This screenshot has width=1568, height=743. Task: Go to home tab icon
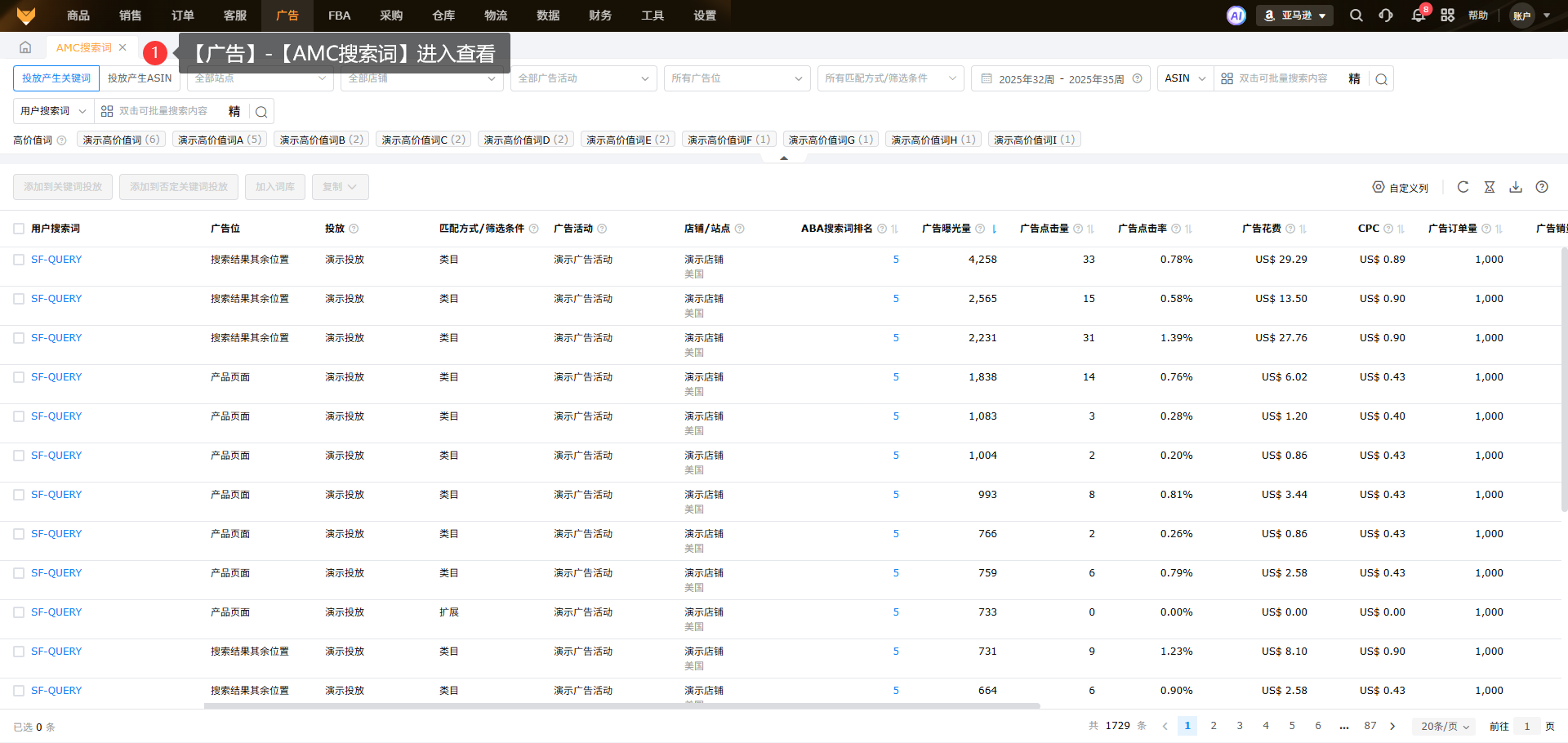pyautogui.click(x=25, y=47)
